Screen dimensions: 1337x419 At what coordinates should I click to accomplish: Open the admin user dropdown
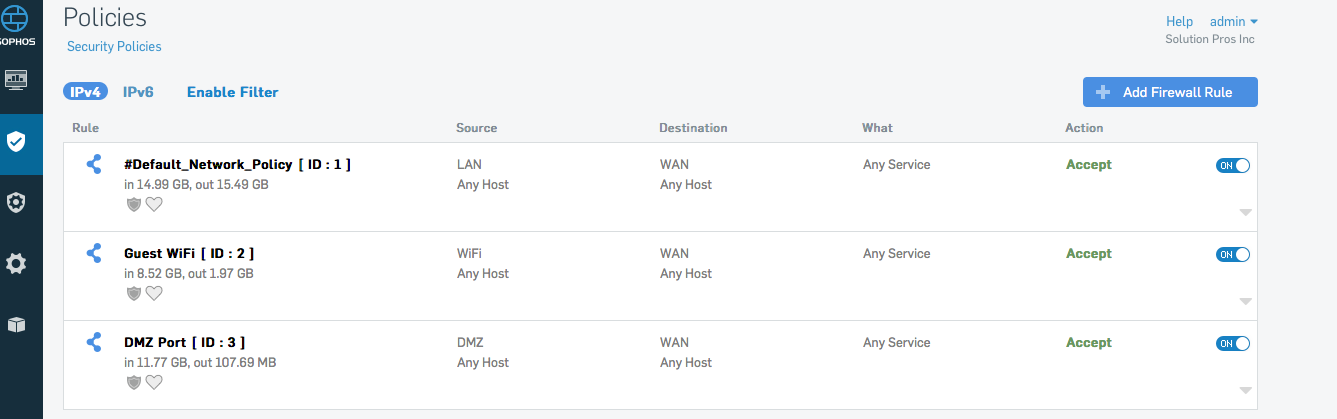[x=1234, y=21]
